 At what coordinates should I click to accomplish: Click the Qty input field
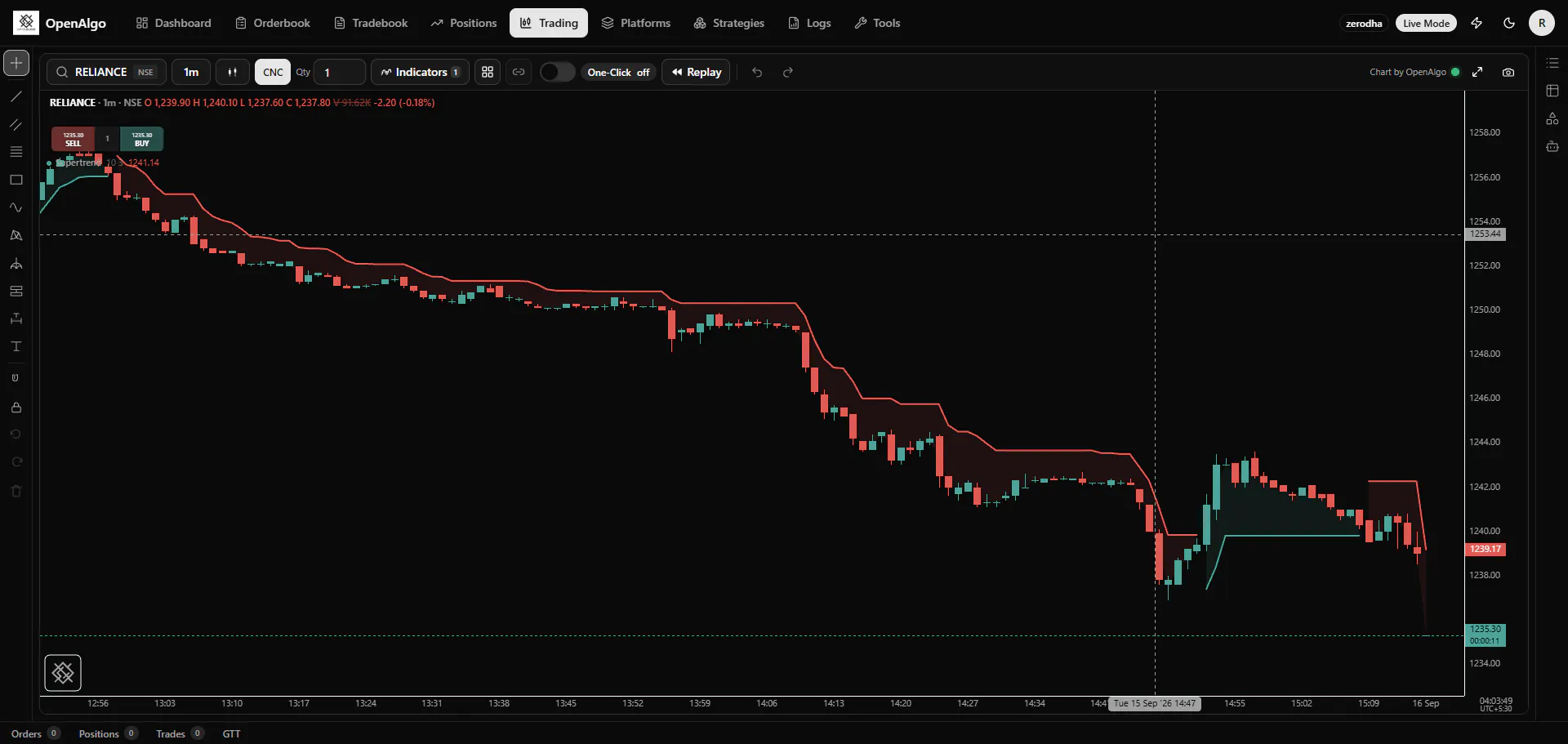(340, 72)
